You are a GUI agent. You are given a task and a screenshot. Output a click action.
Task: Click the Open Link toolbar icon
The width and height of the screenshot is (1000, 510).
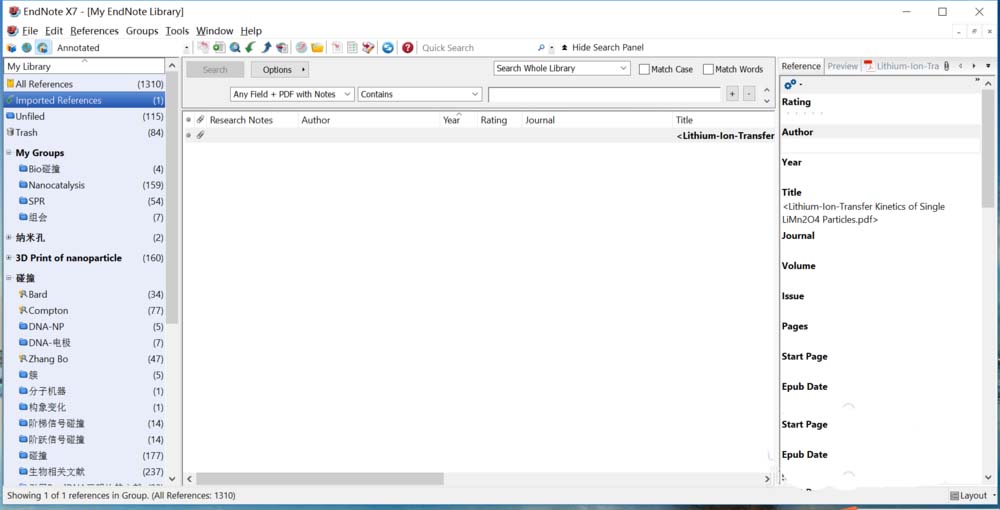302,48
